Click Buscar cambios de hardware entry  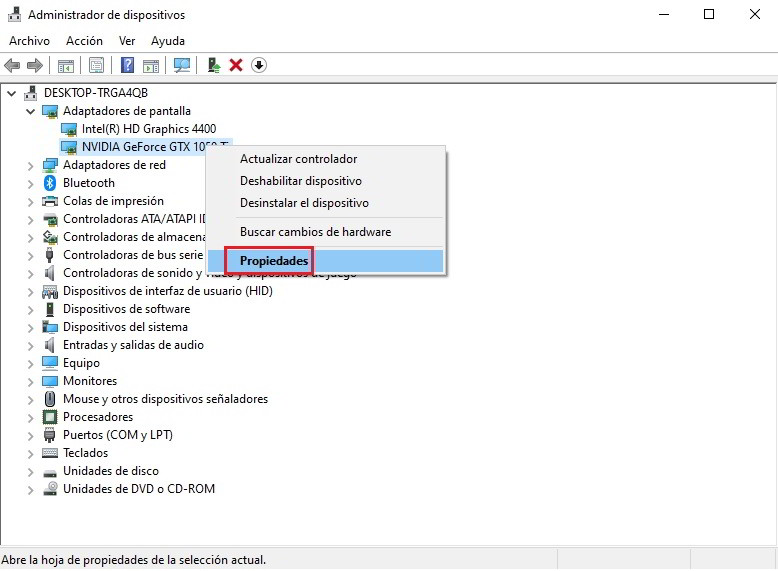click(315, 232)
